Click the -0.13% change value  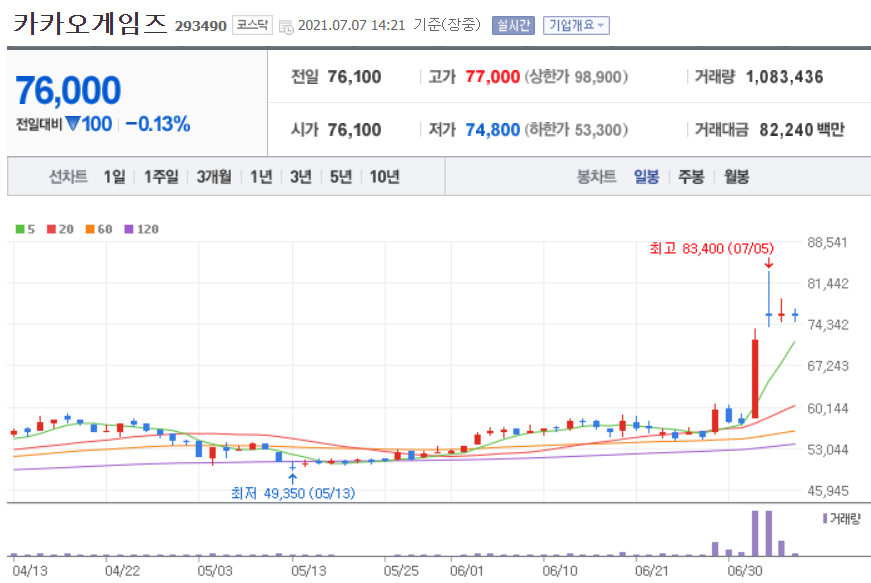point(158,124)
